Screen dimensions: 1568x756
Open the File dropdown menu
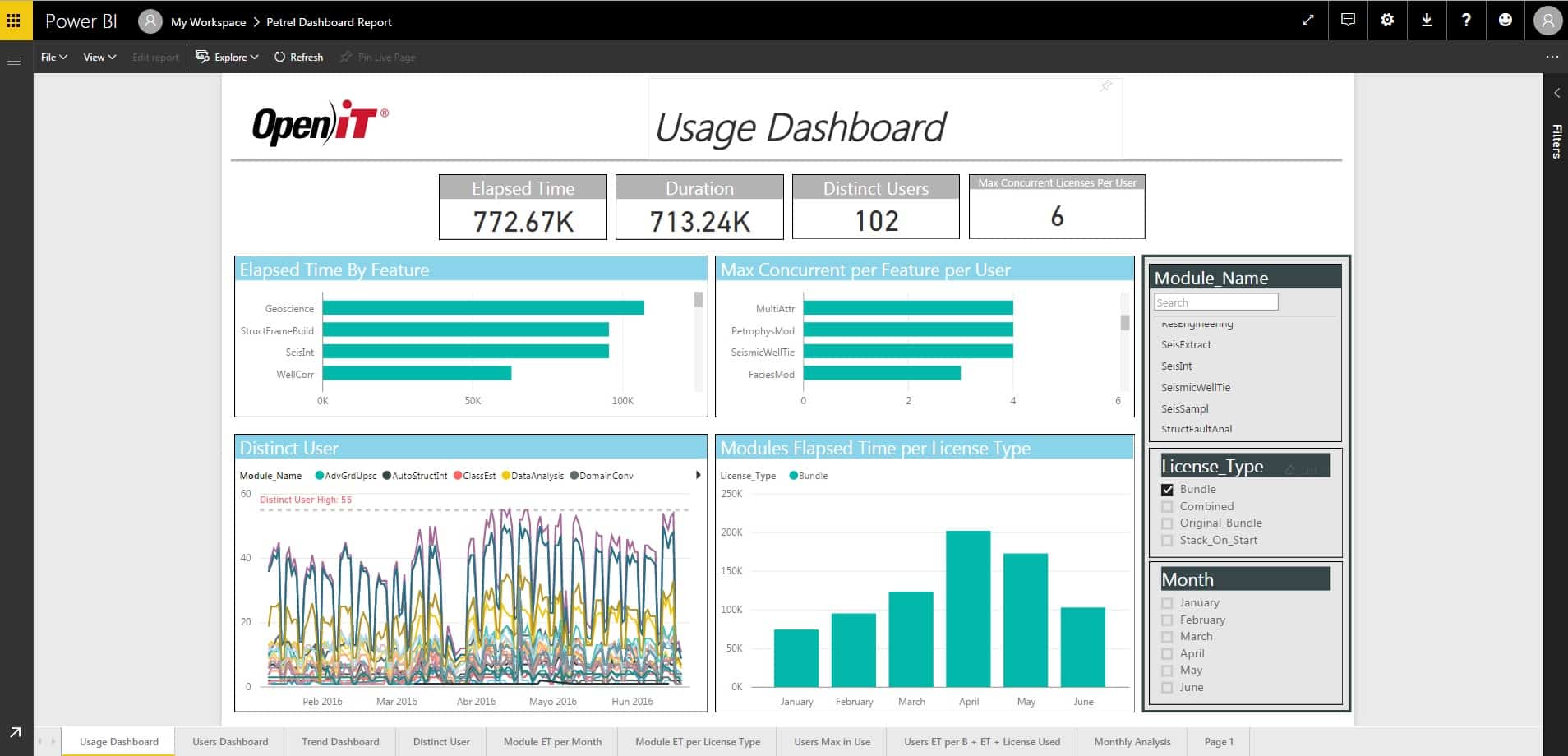(x=54, y=58)
